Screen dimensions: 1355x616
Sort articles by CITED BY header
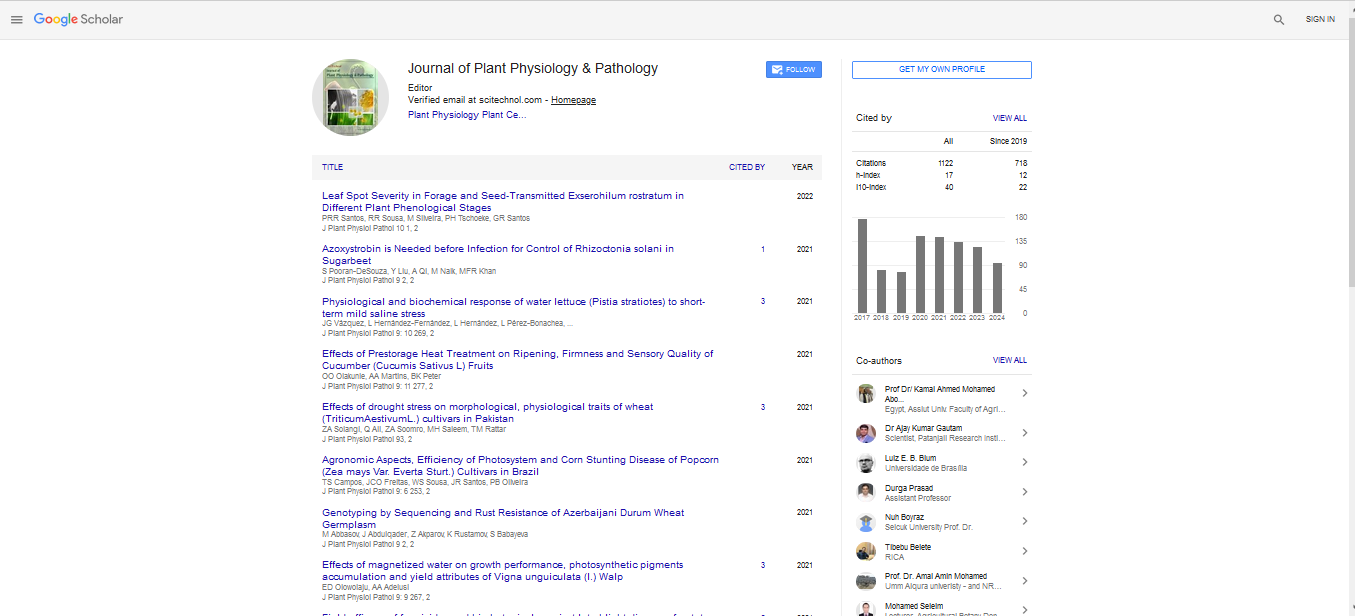[x=747, y=167]
